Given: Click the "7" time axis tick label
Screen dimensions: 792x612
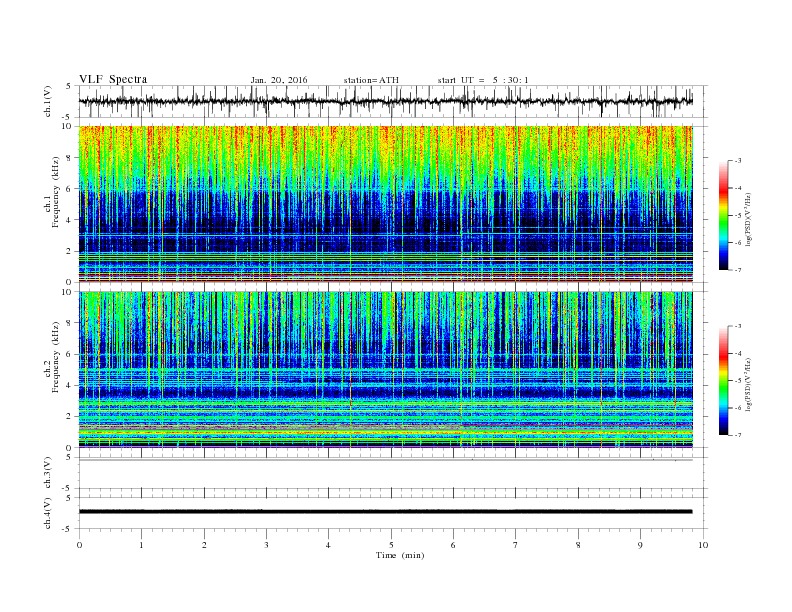Looking at the screenshot, I should pyautogui.click(x=516, y=545).
